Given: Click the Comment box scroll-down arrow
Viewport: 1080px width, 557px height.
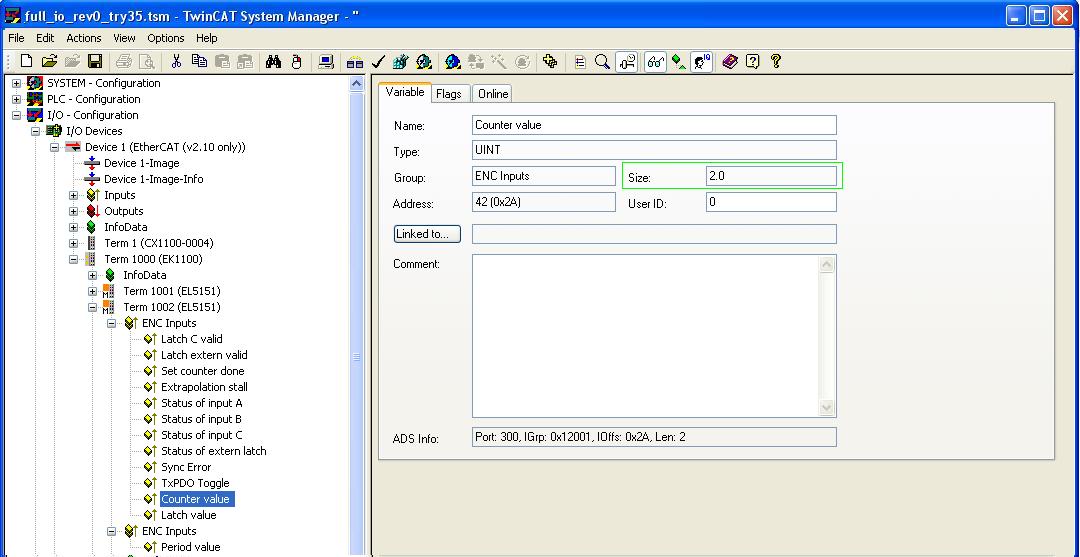Looking at the screenshot, I should (827, 408).
